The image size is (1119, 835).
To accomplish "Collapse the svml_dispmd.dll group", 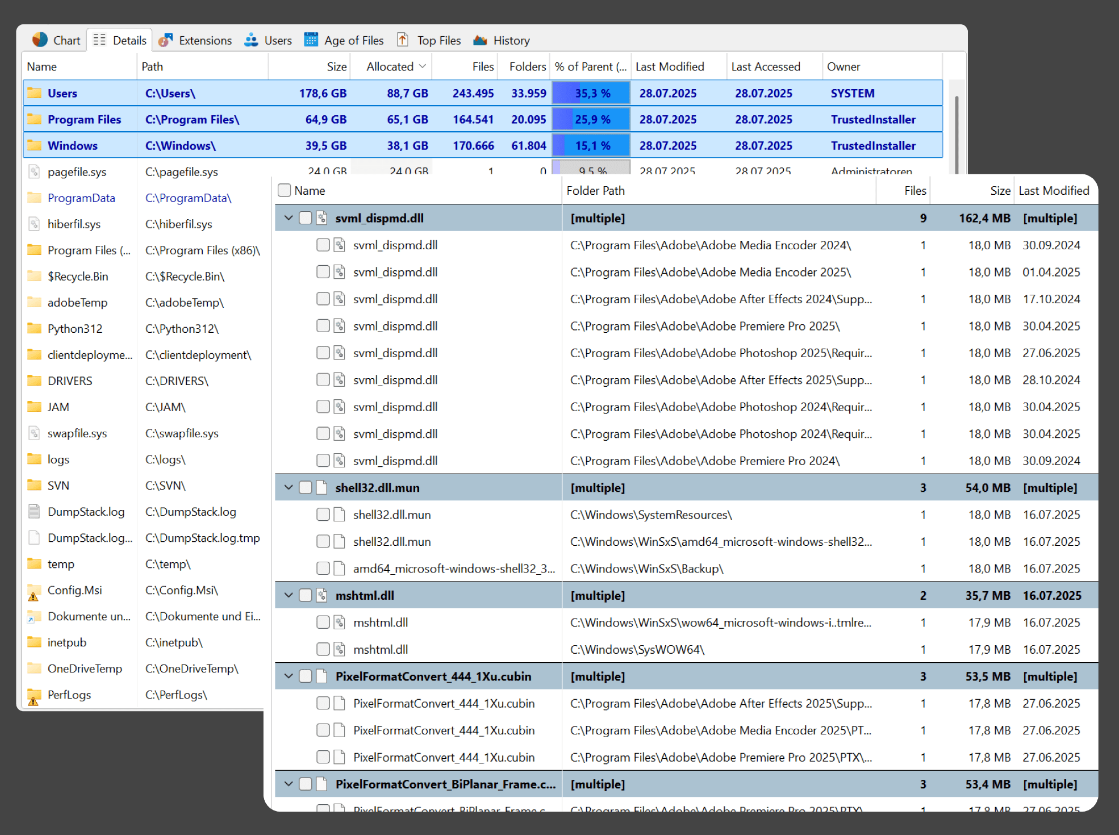I will pyautogui.click(x=289, y=218).
